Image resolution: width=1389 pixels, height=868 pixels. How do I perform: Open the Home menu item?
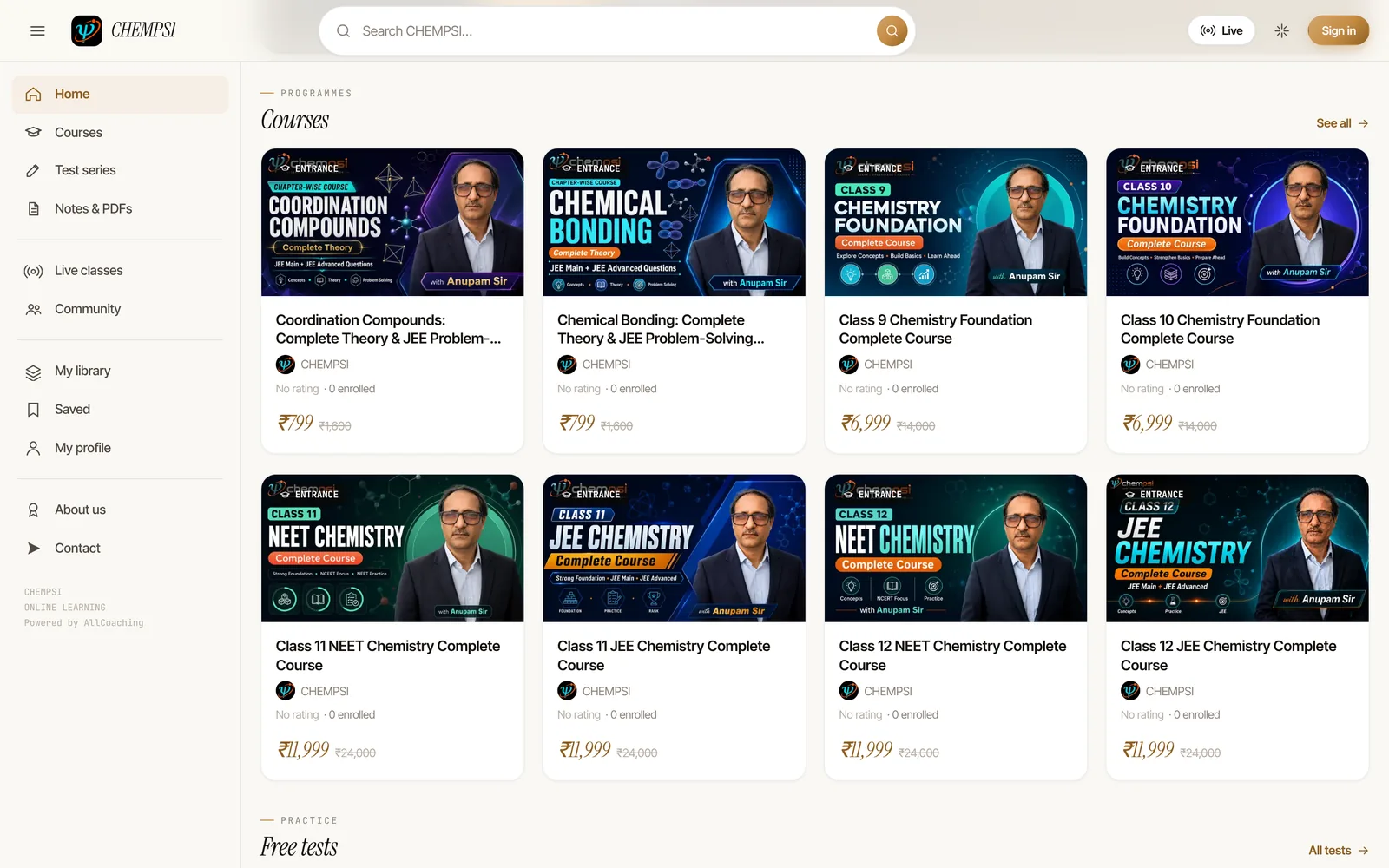point(121,95)
